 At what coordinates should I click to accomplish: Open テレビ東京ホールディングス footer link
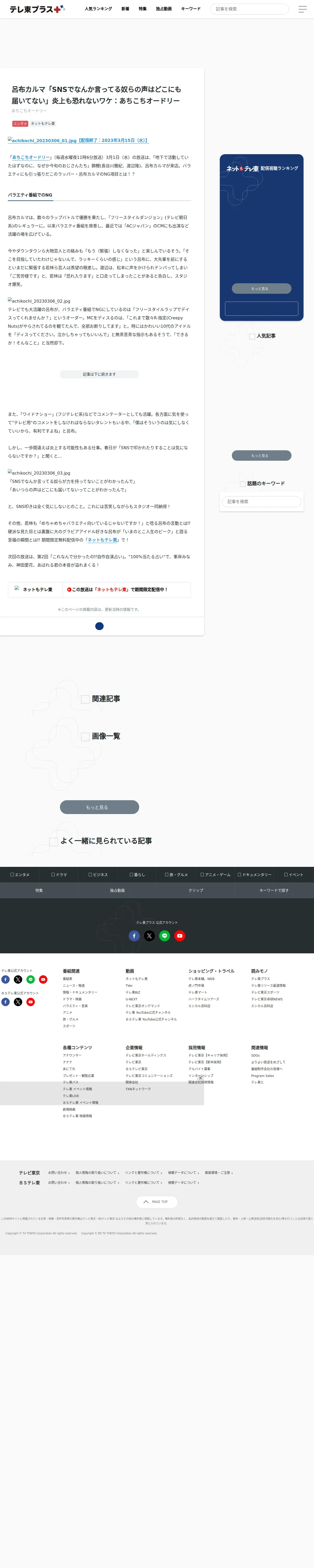[x=146, y=1056]
